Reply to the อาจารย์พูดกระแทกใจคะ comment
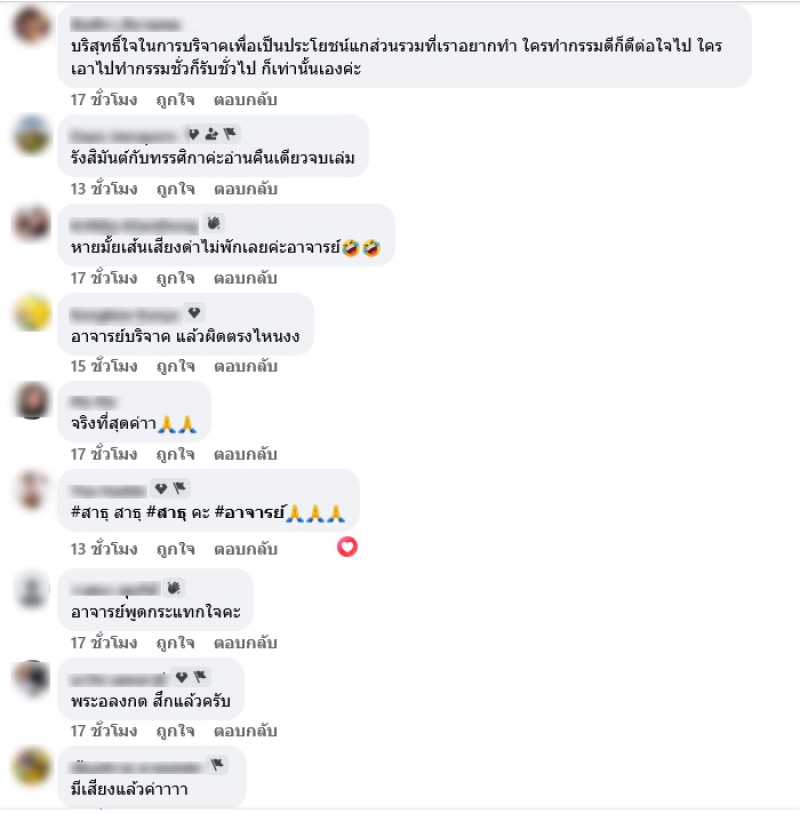 click(x=246, y=643)
